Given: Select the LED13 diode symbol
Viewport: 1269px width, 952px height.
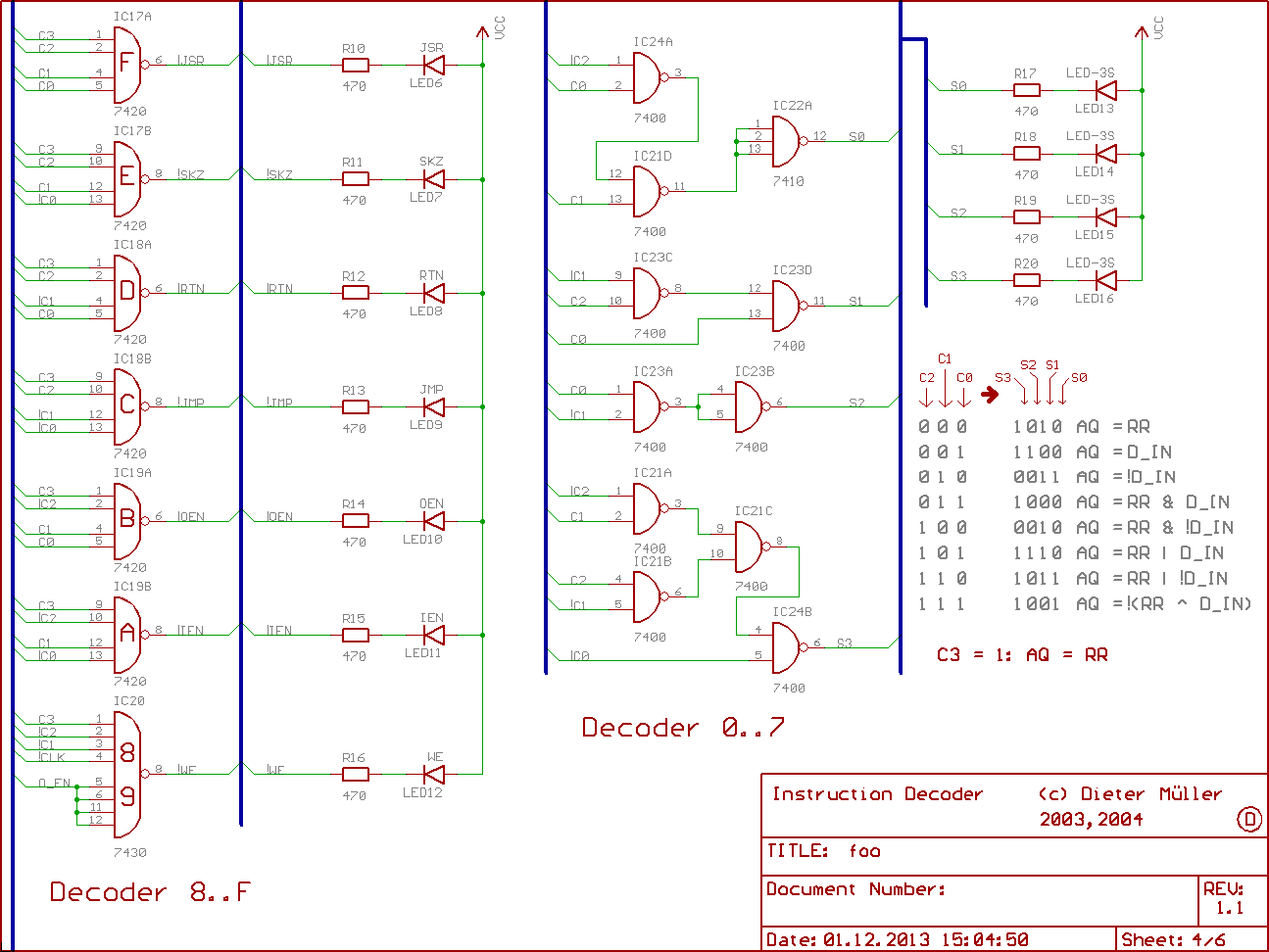Looking at the screenshot, I should [1105, 90].
